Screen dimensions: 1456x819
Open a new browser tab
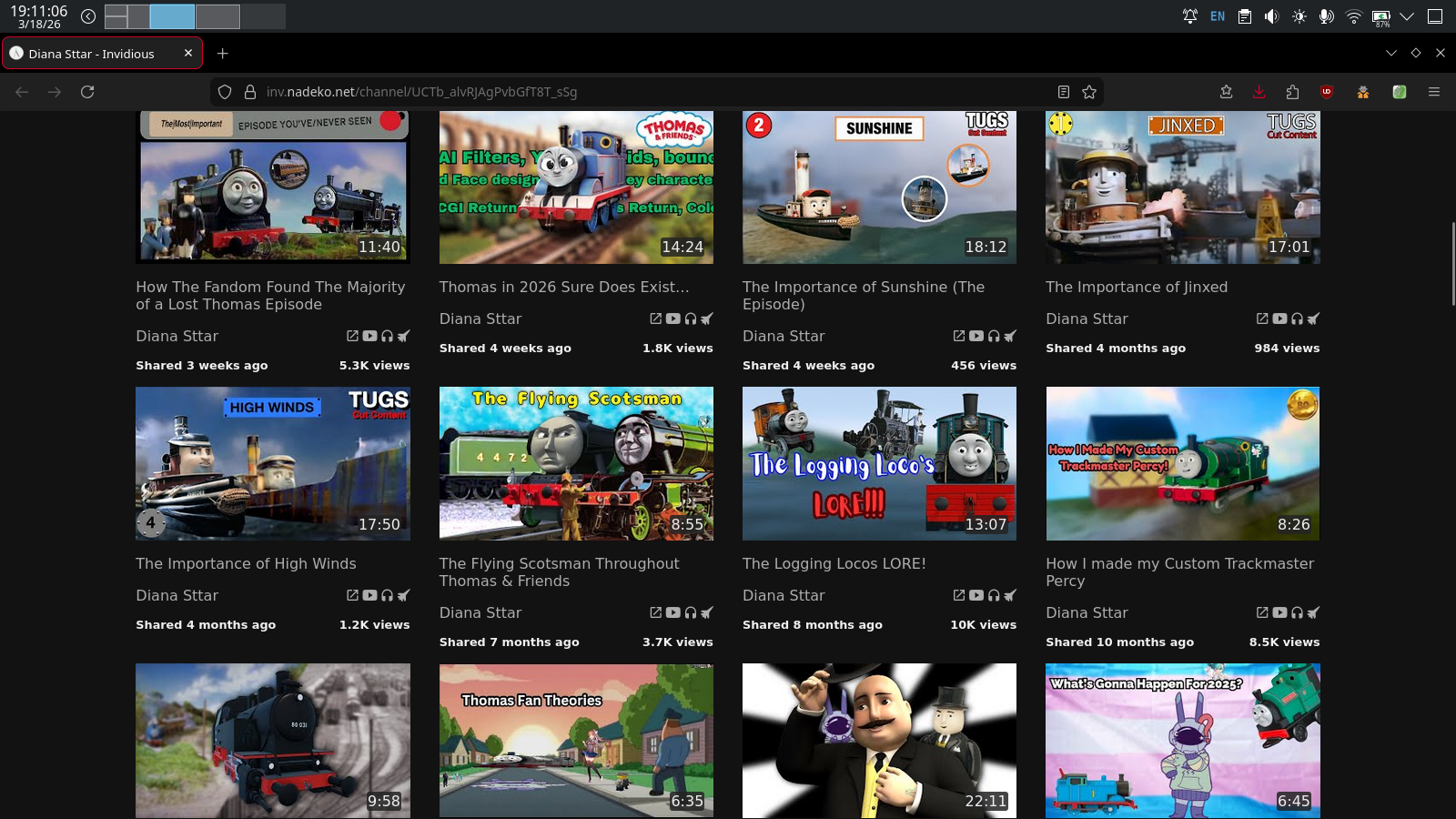click(222, 54)
